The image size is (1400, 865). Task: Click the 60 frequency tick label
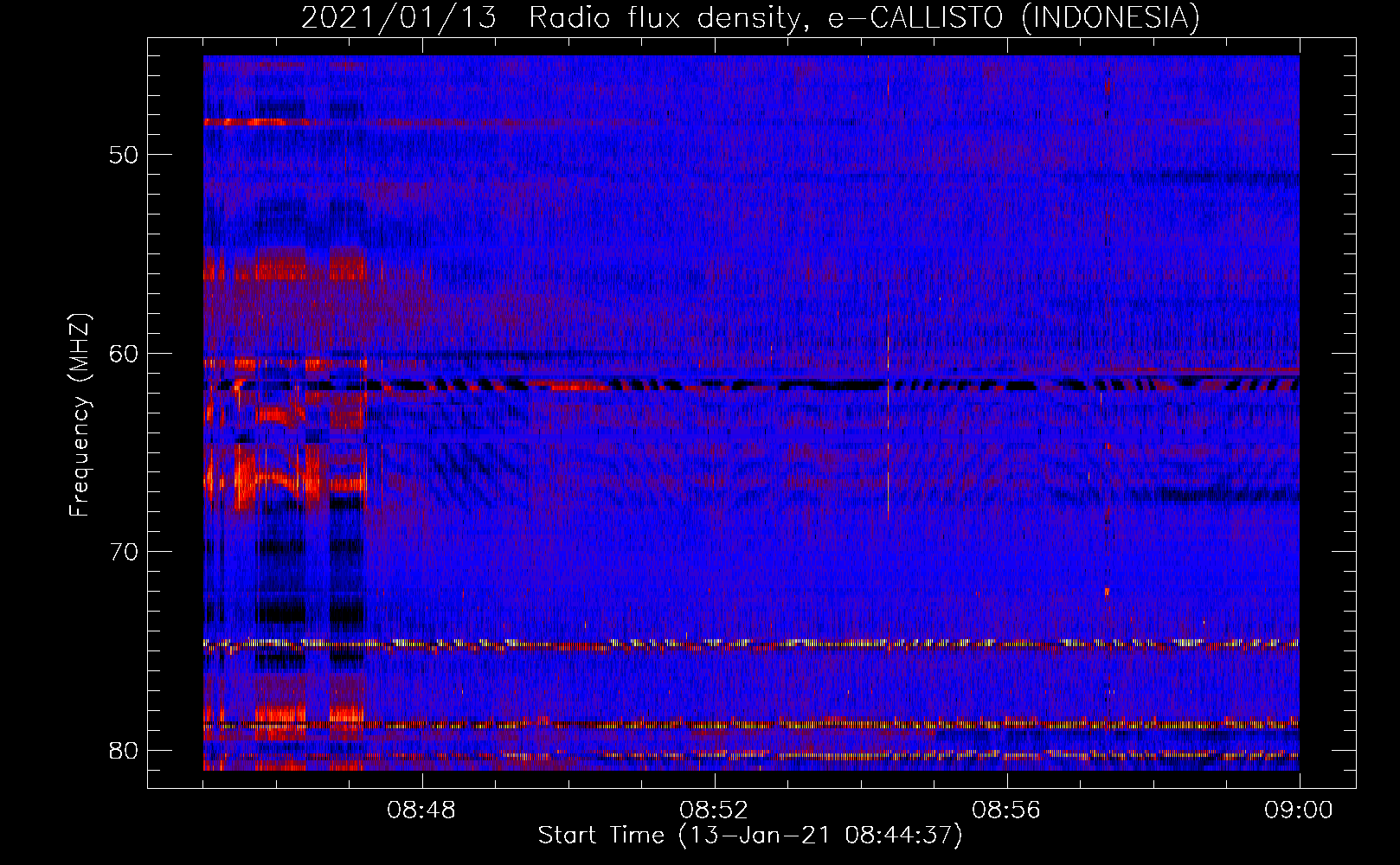point(125,353)
